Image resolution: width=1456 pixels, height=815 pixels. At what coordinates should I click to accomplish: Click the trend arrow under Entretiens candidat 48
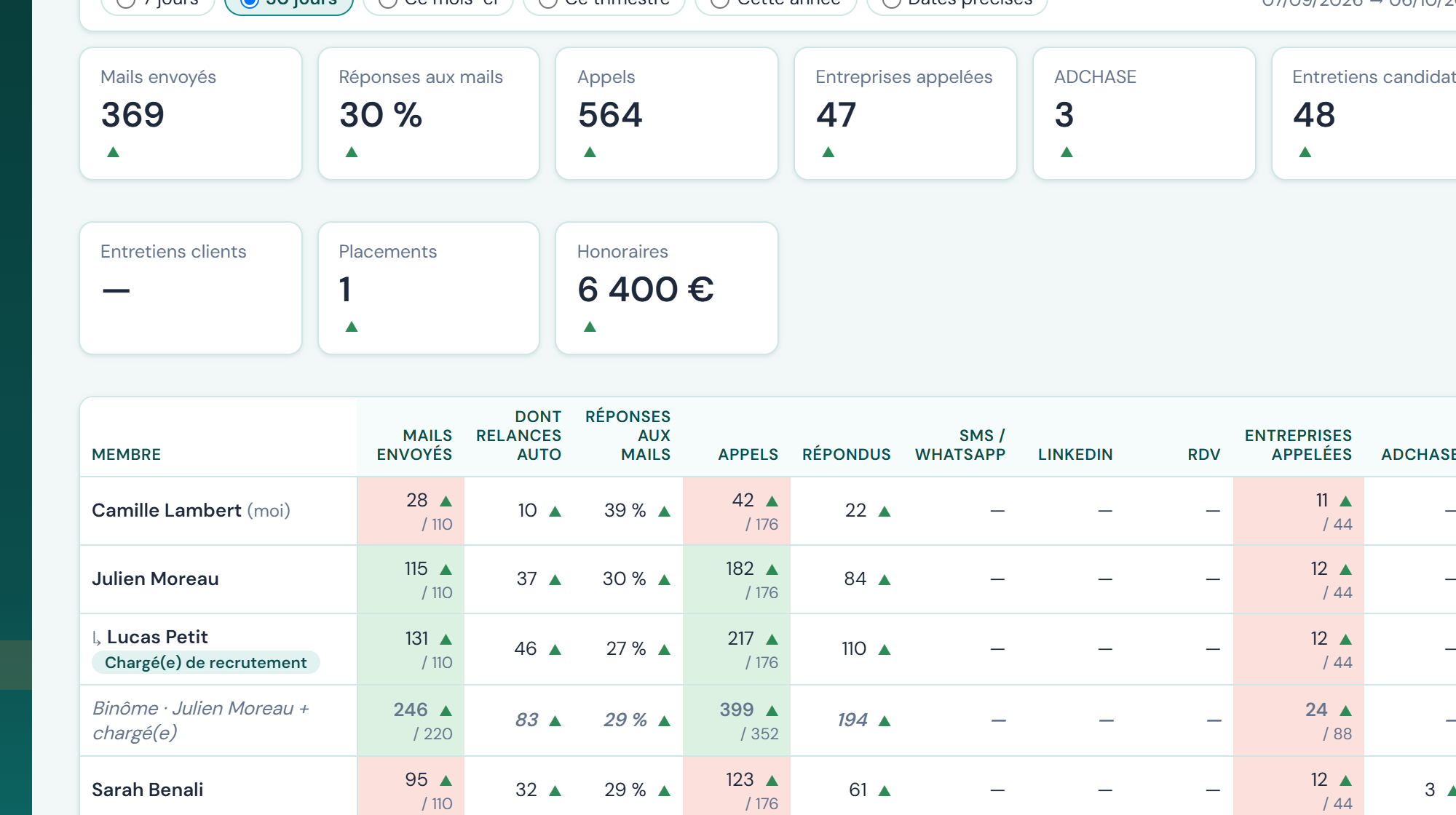(1305, 152)
